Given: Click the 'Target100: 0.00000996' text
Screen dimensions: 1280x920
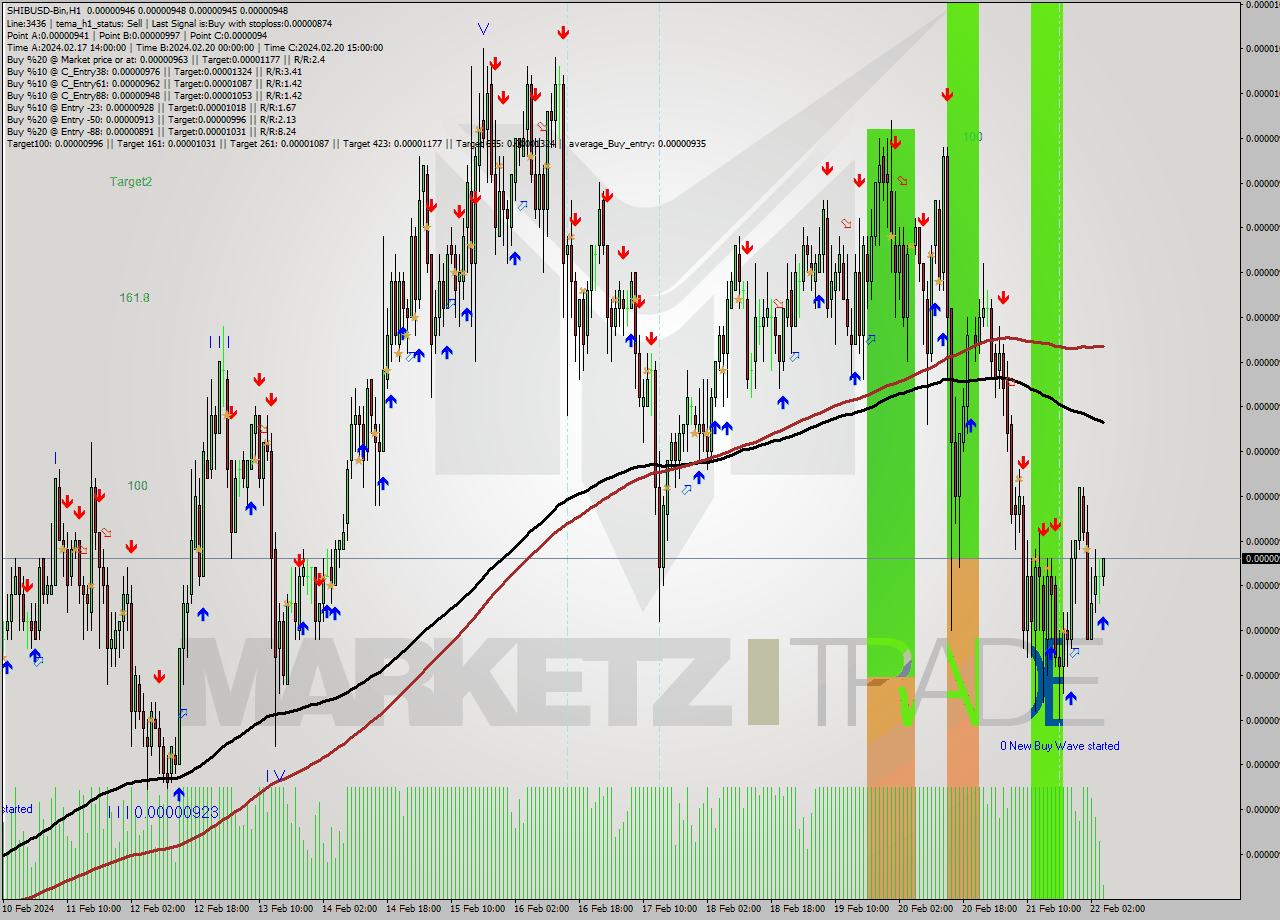Looking at the screenshot, I should pyautogui.click(x=56, y=144).
